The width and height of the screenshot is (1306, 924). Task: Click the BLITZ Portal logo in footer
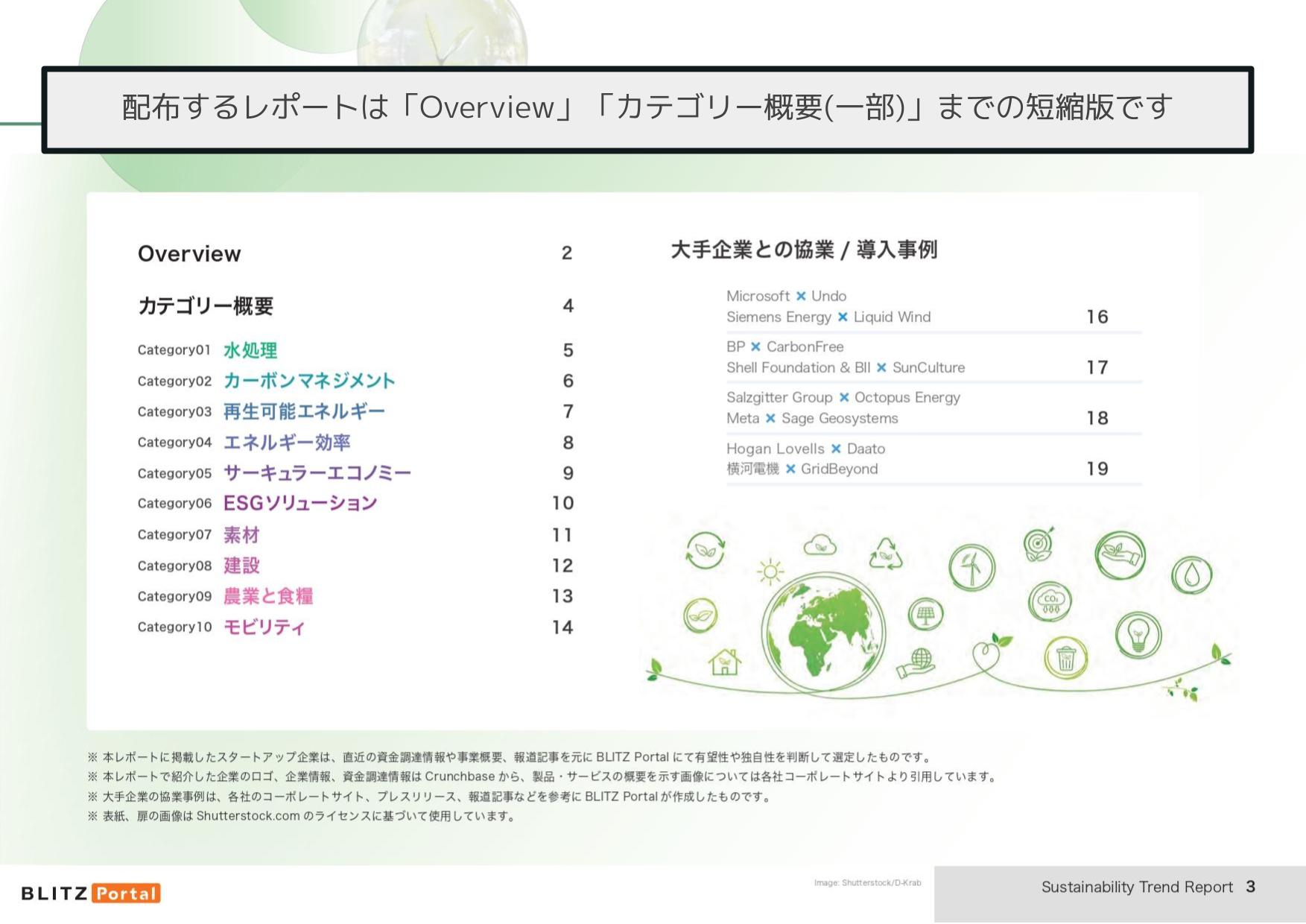91,893
